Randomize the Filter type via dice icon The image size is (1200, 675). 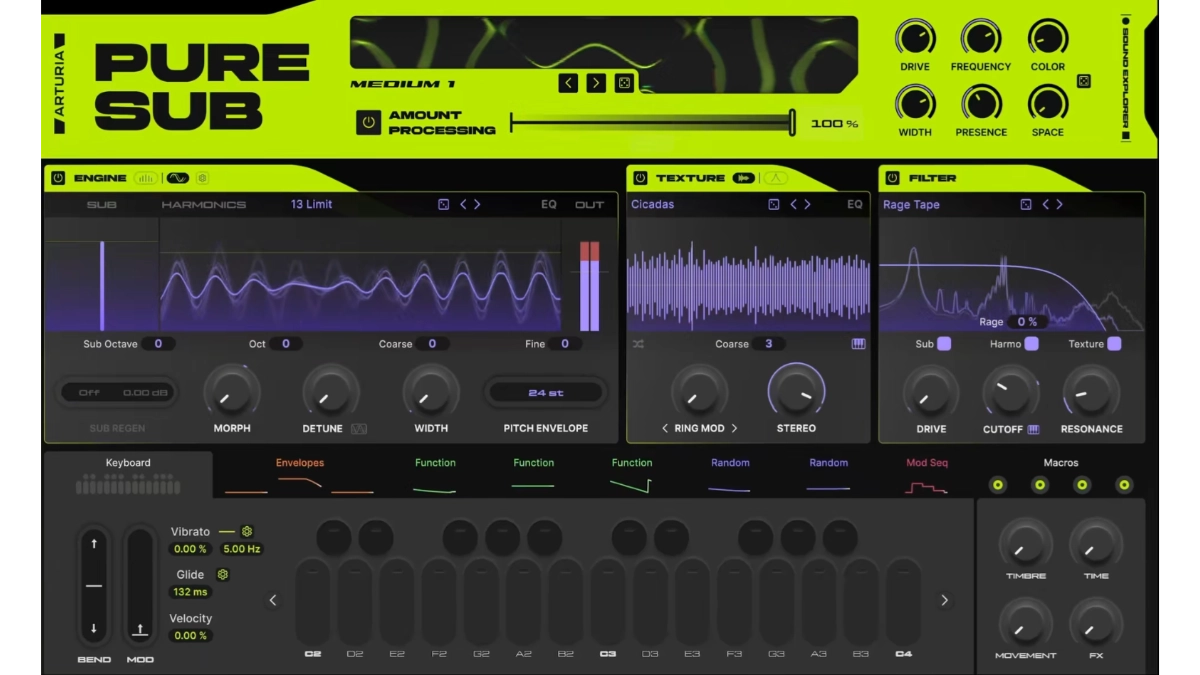pyautogui.click(x=1026, y=204)
